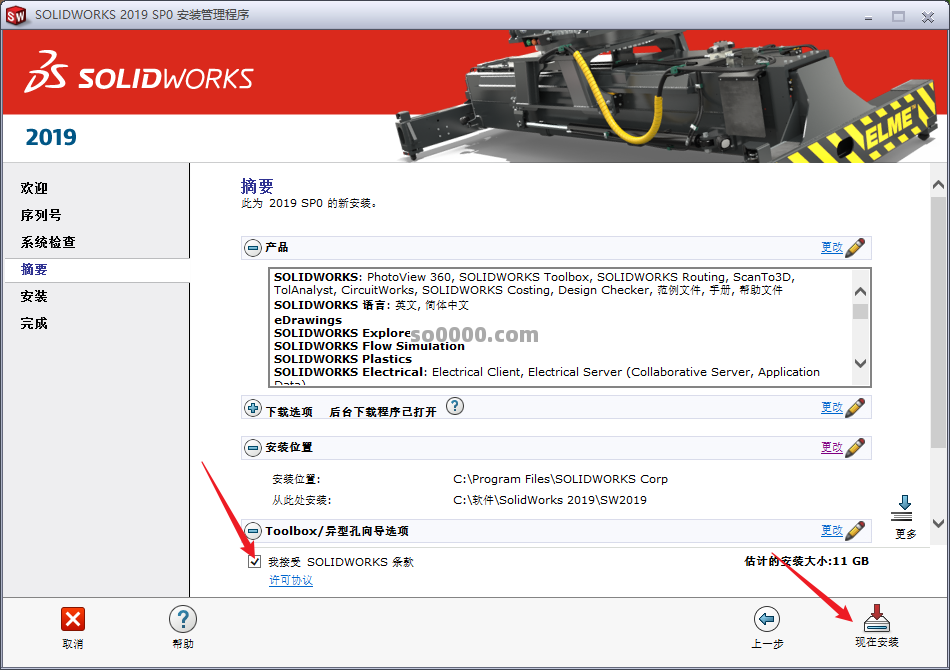Select the 系统检查 step in sidebar
Screen dimensions: 950x670
[48, 242]
